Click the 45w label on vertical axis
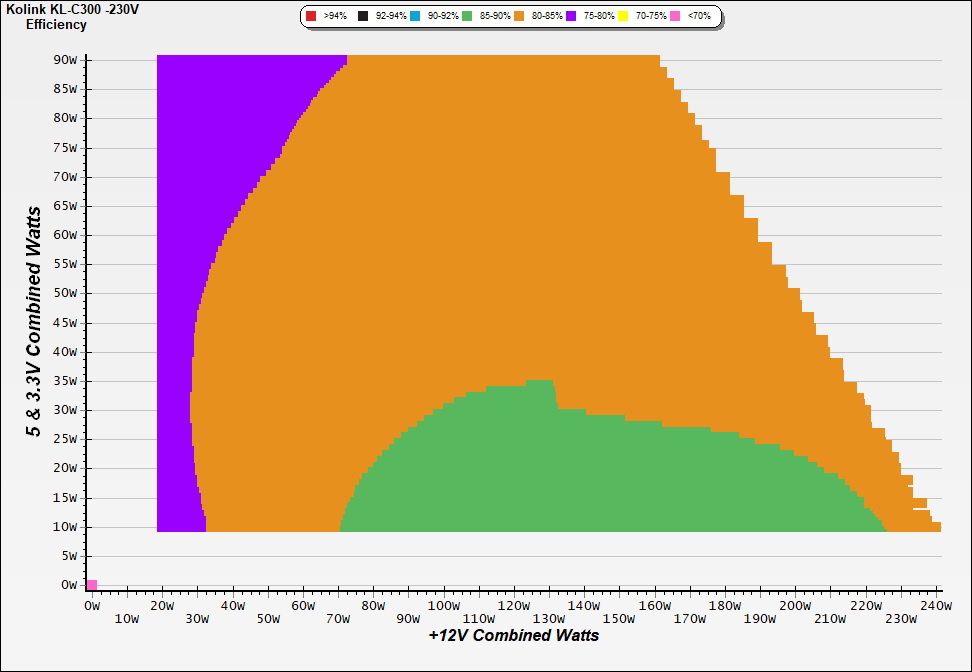 point(66,323)
